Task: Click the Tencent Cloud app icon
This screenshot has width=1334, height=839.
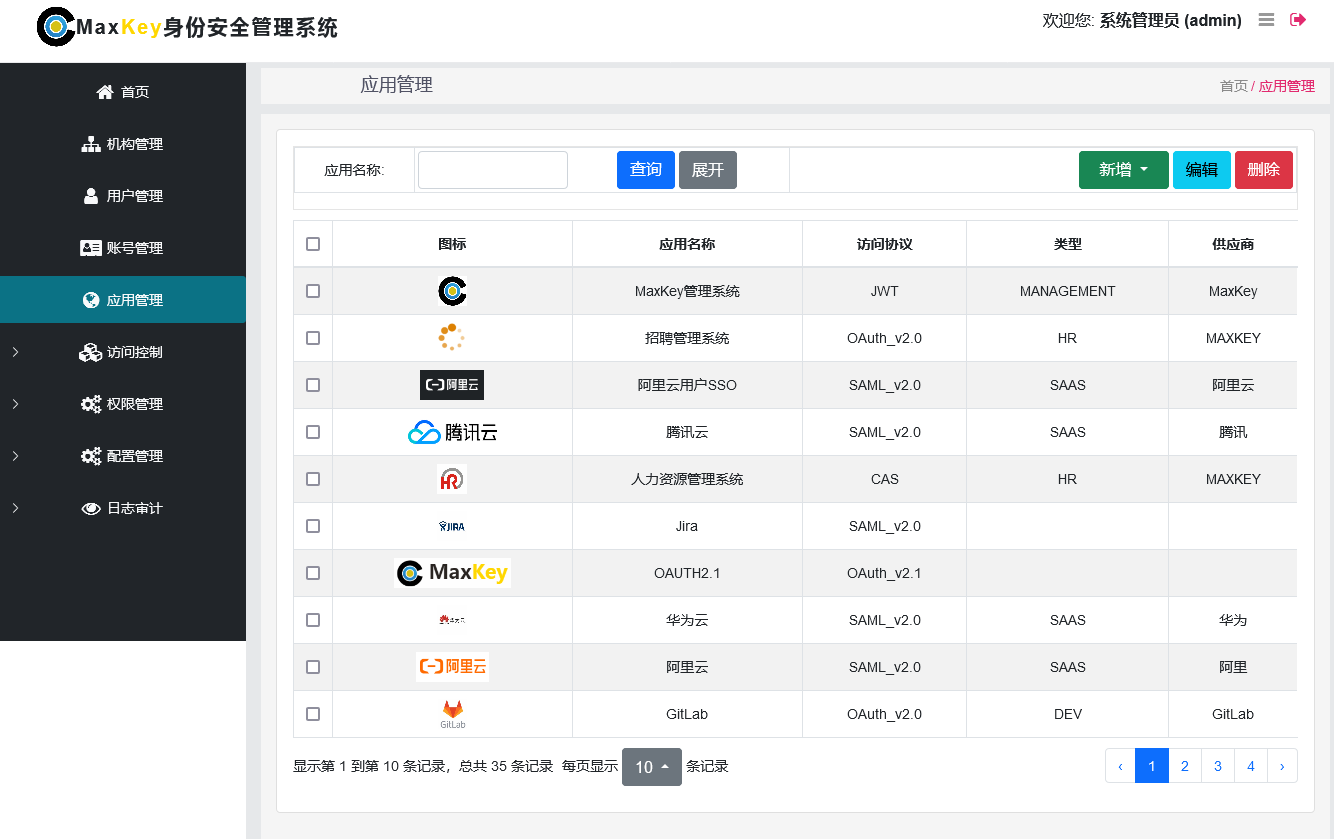Action: (x=452, y=432)
